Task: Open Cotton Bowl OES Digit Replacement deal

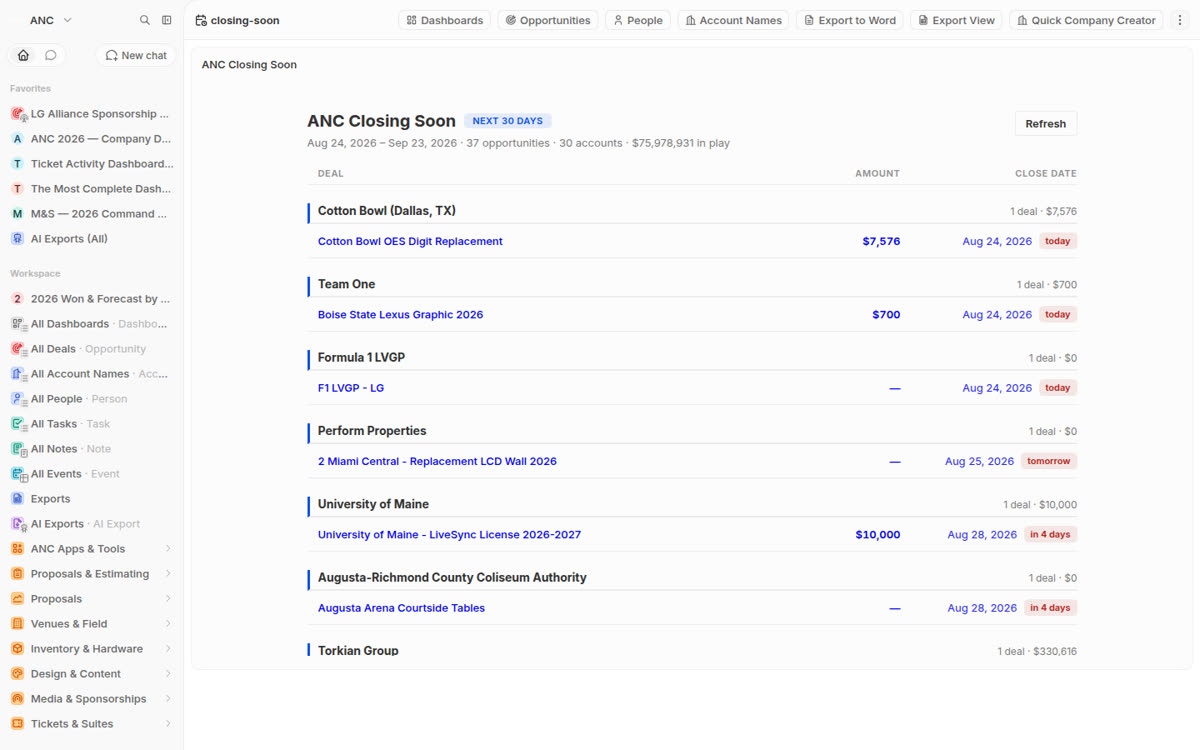Action: point(410,241)
